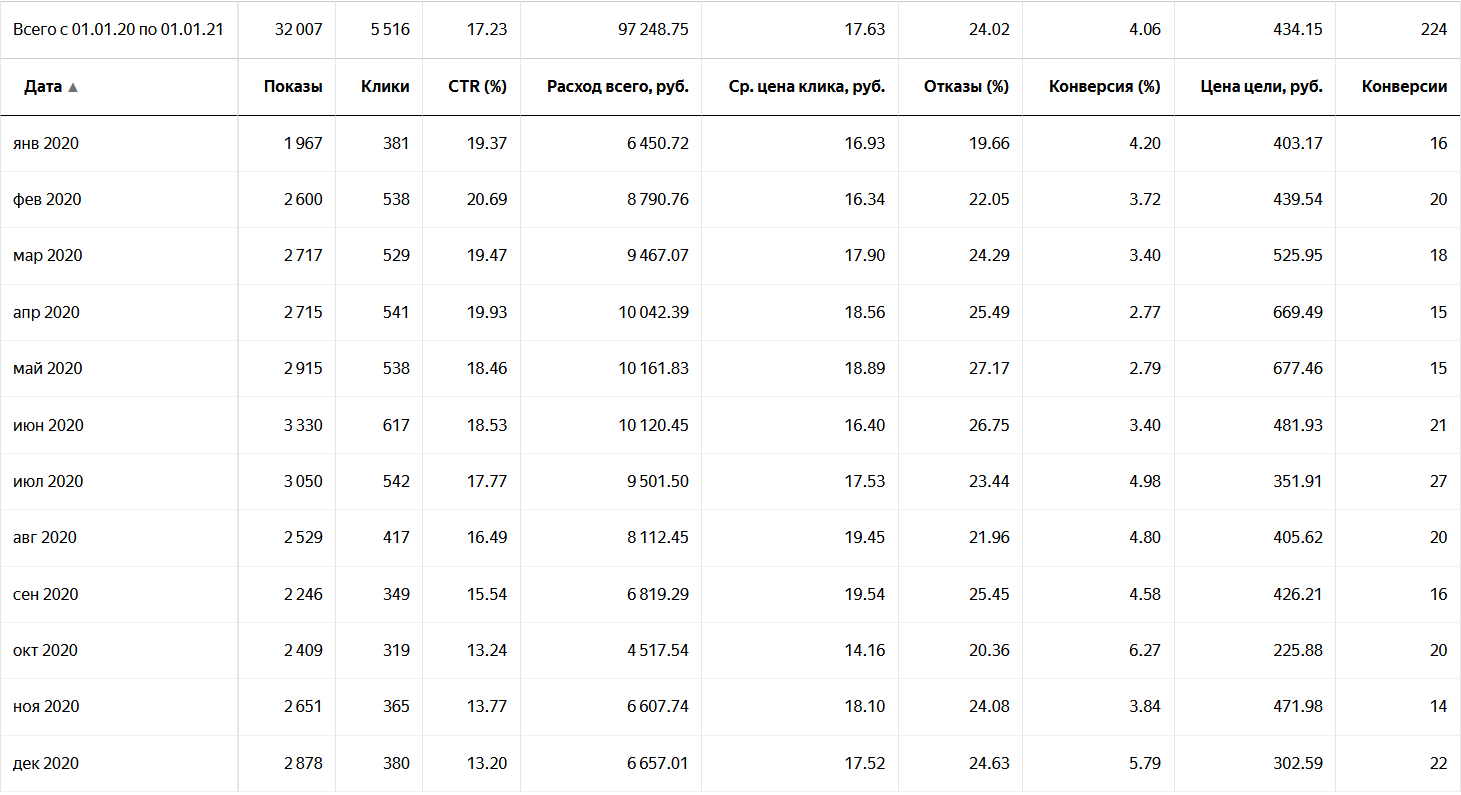
Task: Click the sort arrow next to Дата
Action: (x=73, y=87)
